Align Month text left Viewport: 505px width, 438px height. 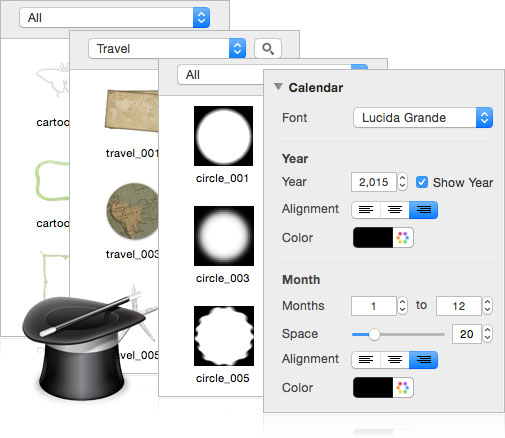pos(366,360)
